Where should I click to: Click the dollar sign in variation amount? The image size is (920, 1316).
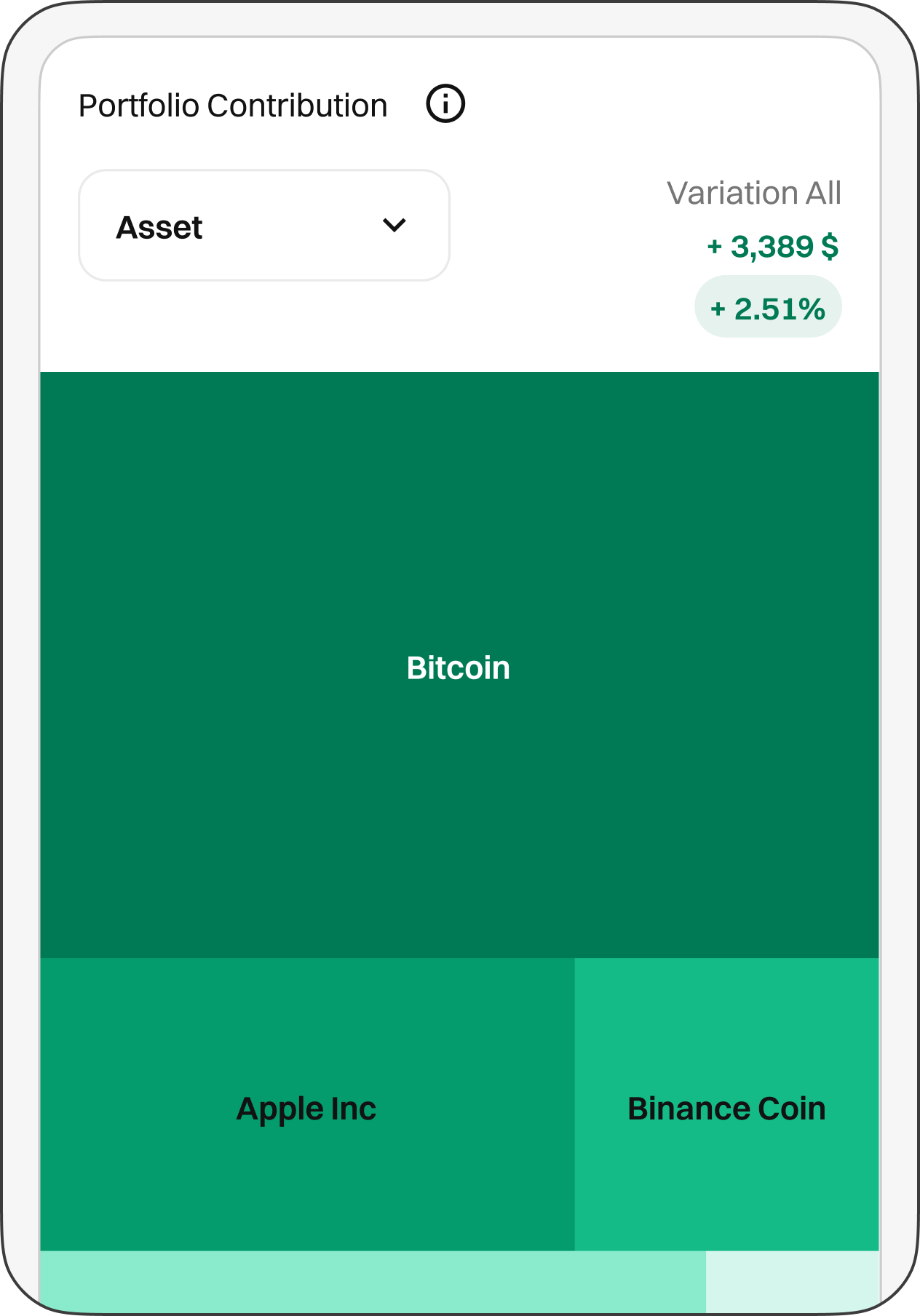click(830, 247)
